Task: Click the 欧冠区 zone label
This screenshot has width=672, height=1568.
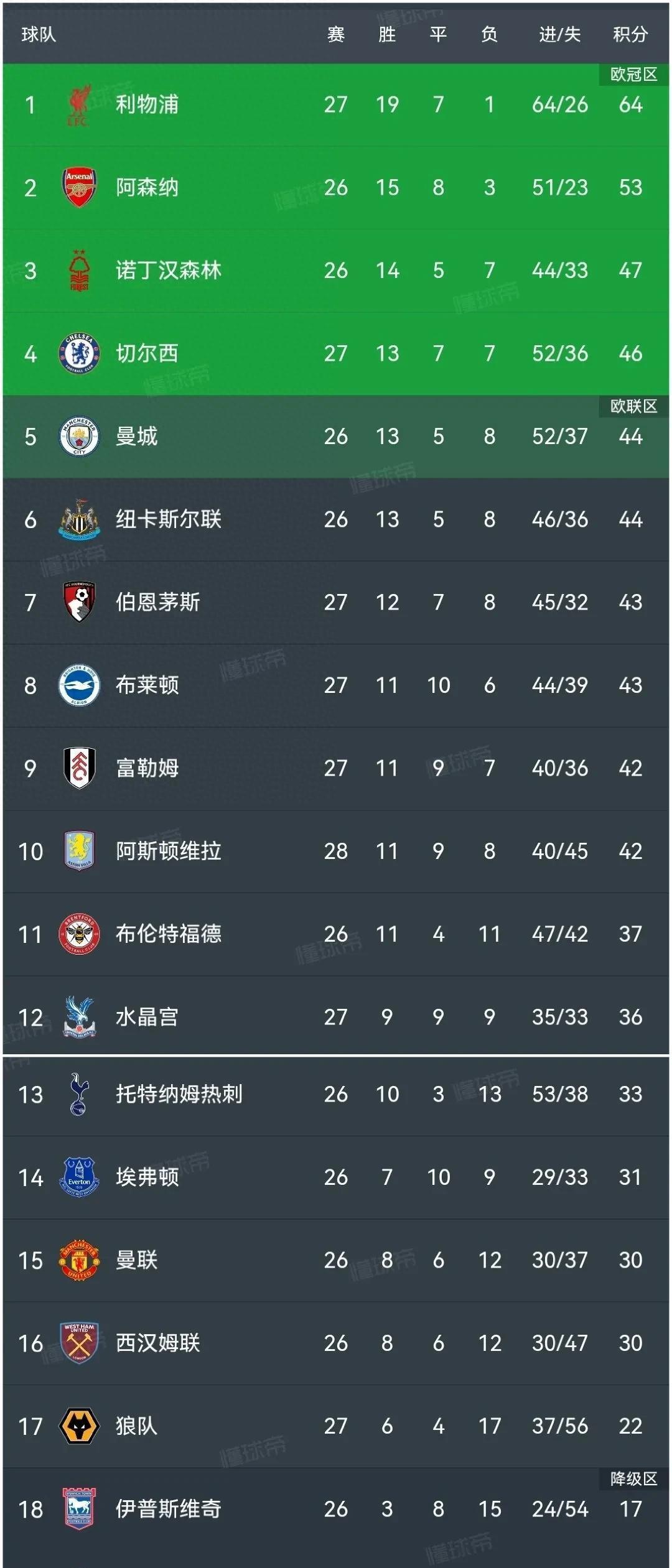Action: 633,75
